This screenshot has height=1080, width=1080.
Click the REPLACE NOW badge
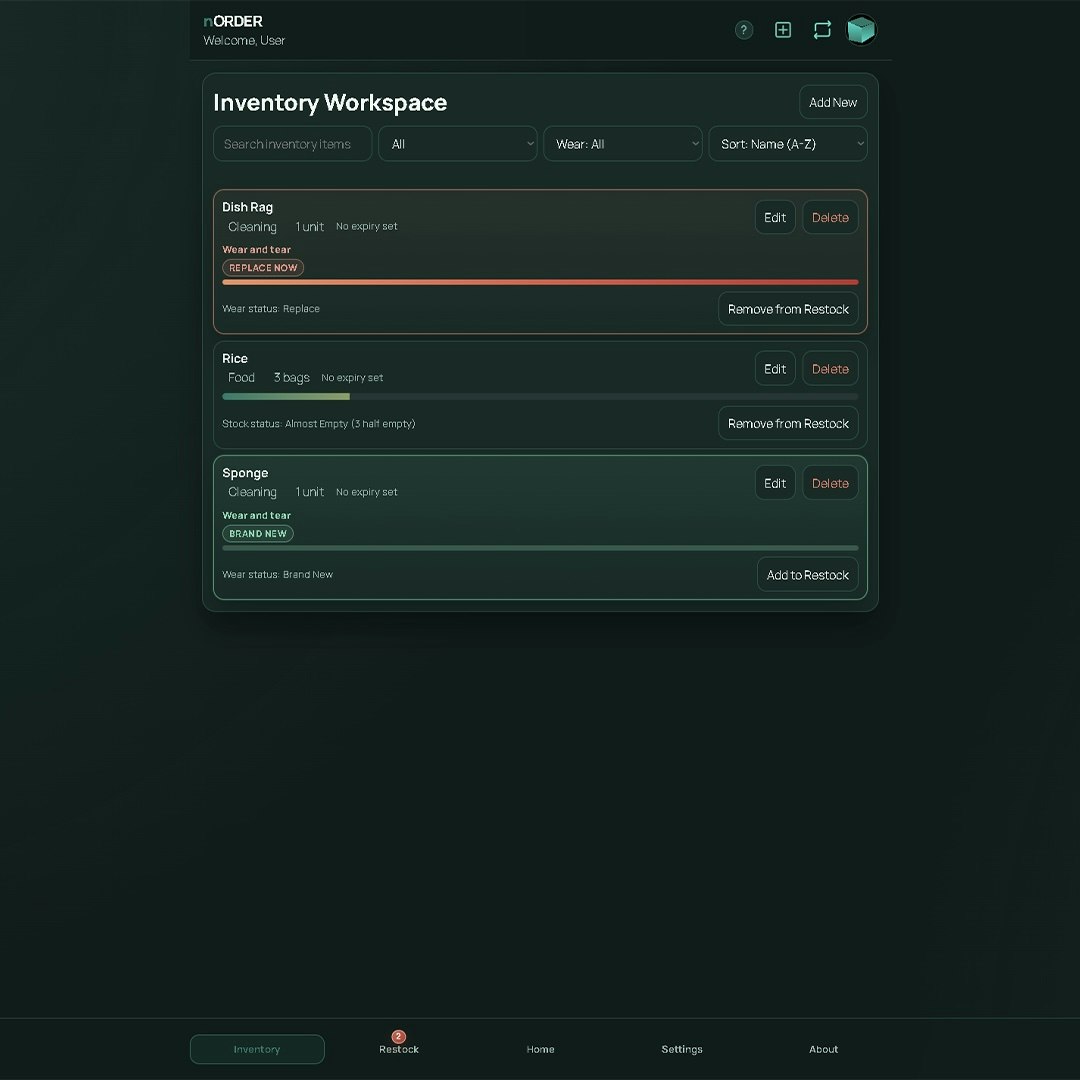263,268
